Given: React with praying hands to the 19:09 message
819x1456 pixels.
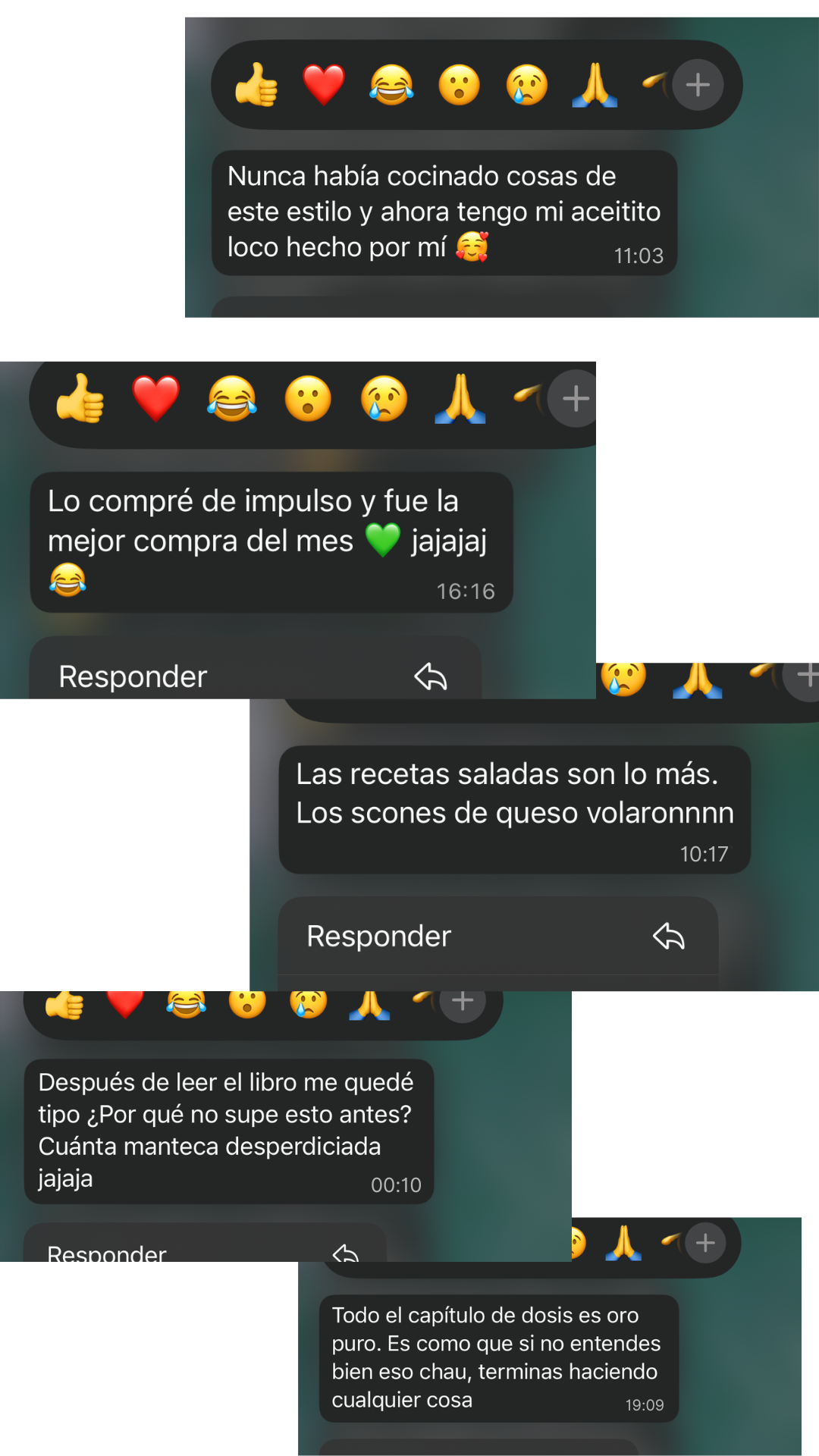Looking at the screenshot, I should pos(623,1243).
